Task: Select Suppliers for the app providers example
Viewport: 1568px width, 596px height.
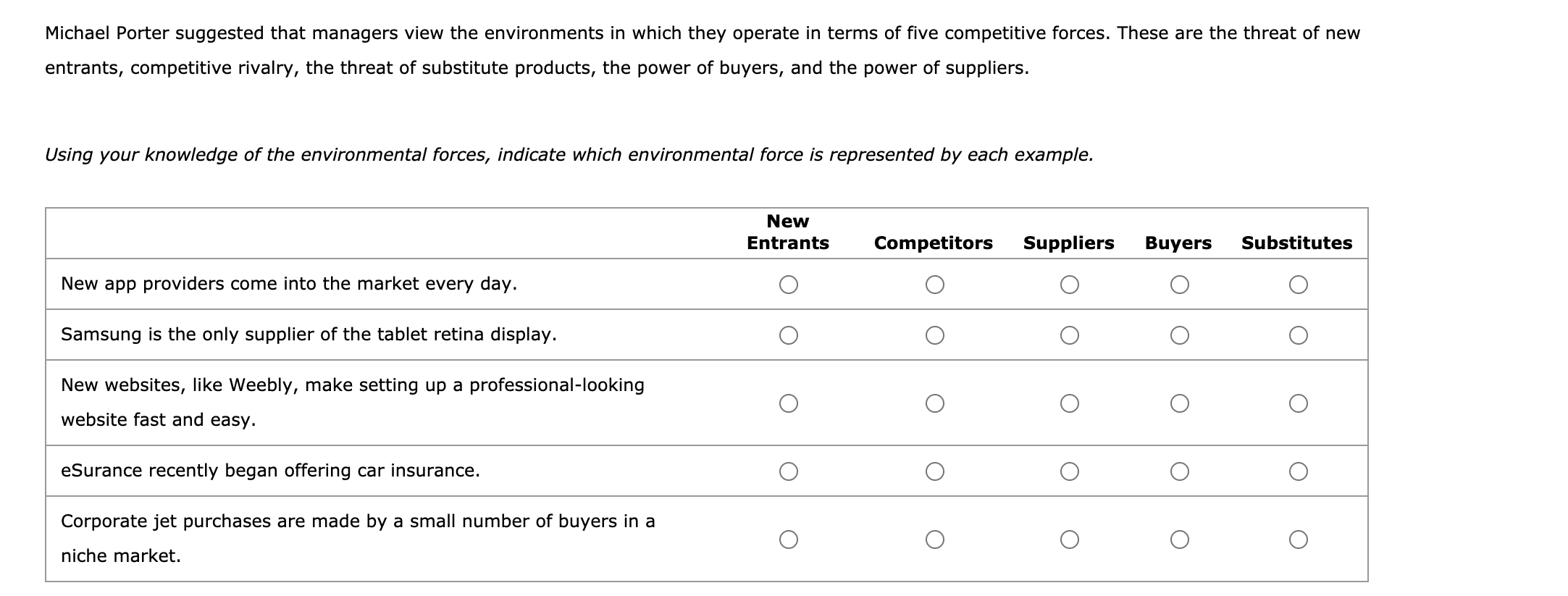Action: coord(1070,285)
